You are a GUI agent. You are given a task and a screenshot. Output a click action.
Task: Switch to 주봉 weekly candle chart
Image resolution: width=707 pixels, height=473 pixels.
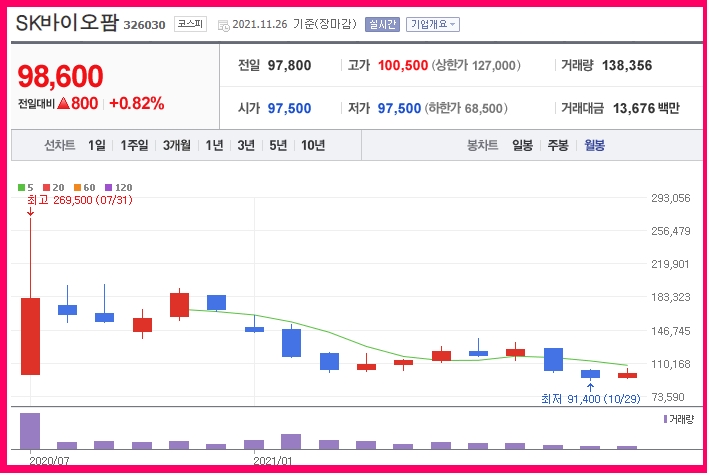[x=558, y=145]
